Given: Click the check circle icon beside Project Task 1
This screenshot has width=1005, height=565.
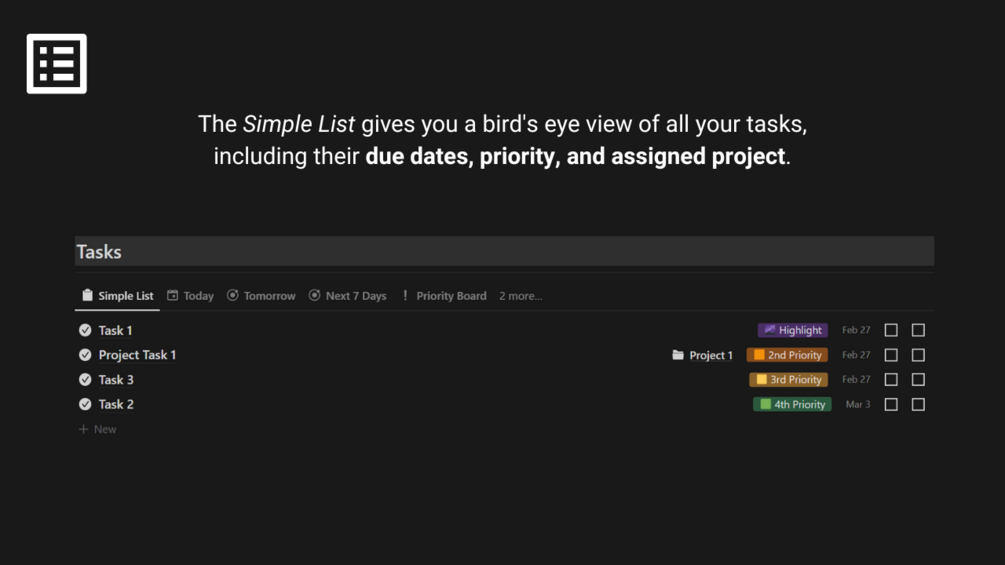Looking at the screenshot, I should 85,355.
